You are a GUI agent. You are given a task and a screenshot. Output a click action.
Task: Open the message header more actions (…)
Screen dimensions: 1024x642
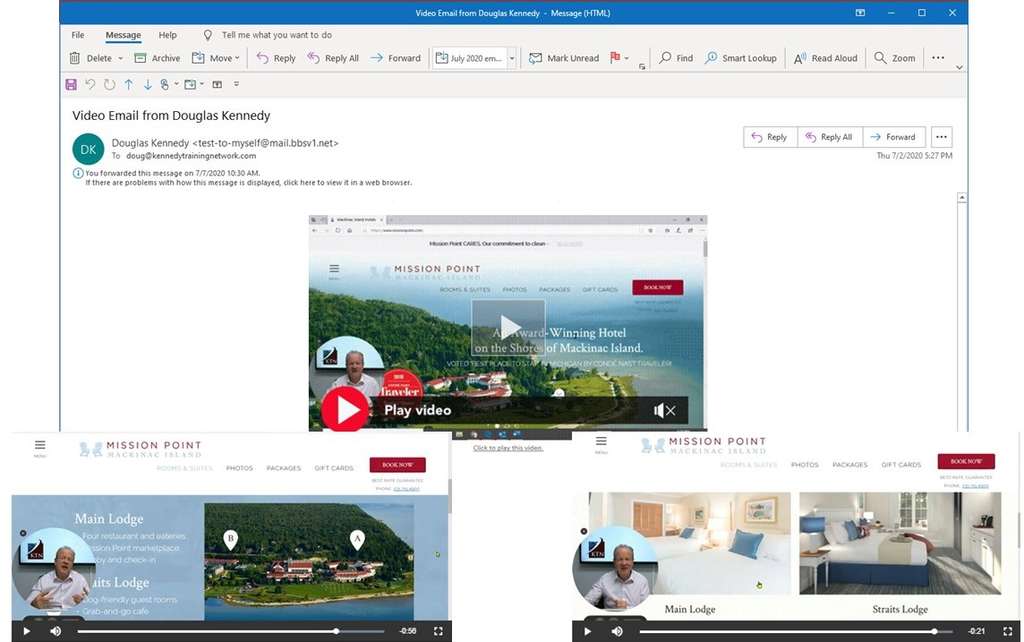pos(941,137)
